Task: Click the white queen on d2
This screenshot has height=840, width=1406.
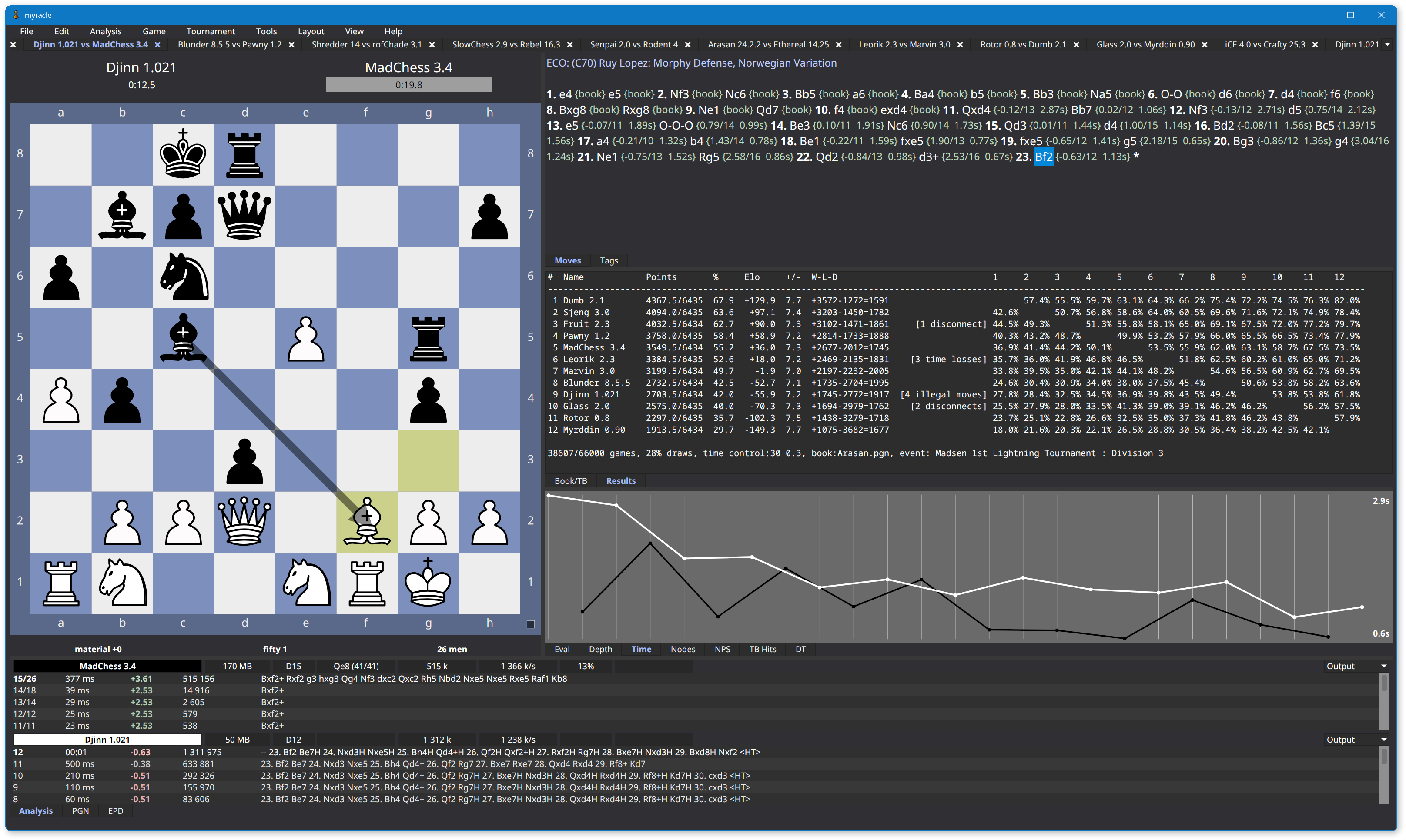Action: (x=244, y=522)
